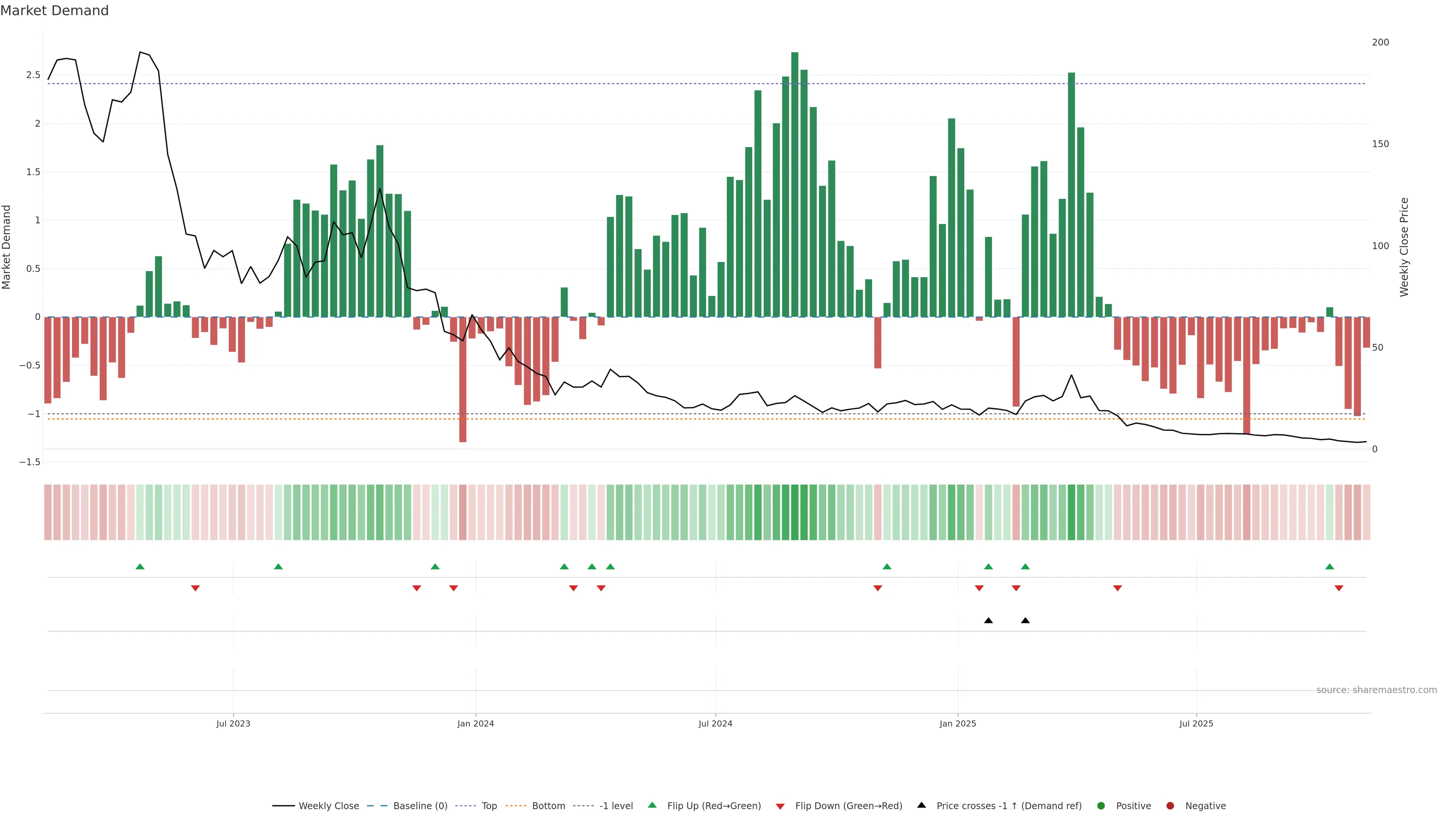Click black Price crosses -1 legend triangle

pos(921,805)
